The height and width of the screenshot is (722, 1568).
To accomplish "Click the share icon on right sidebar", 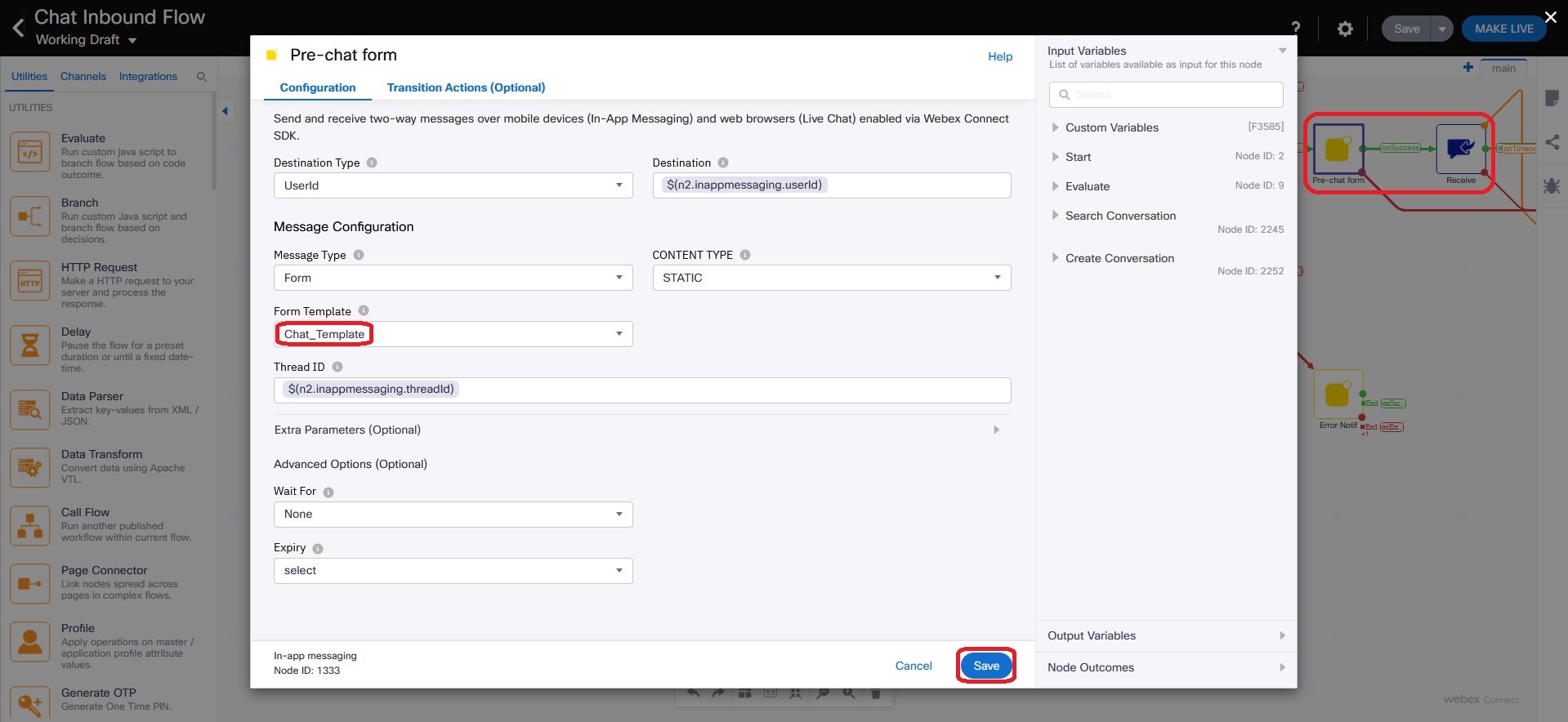I will coord(1552,142).
